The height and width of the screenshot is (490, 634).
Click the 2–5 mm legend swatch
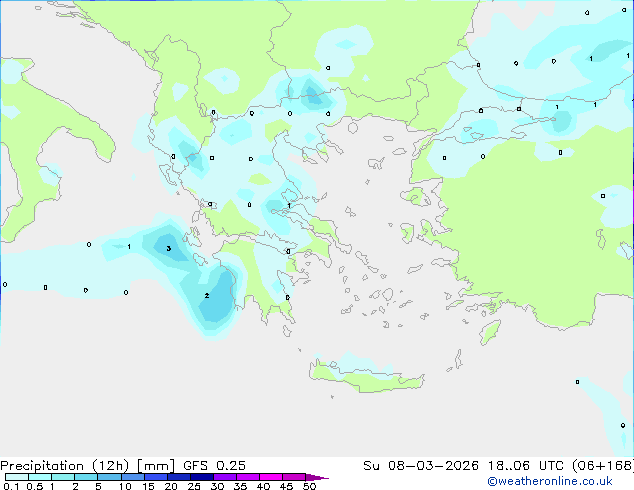pos(86,477)
